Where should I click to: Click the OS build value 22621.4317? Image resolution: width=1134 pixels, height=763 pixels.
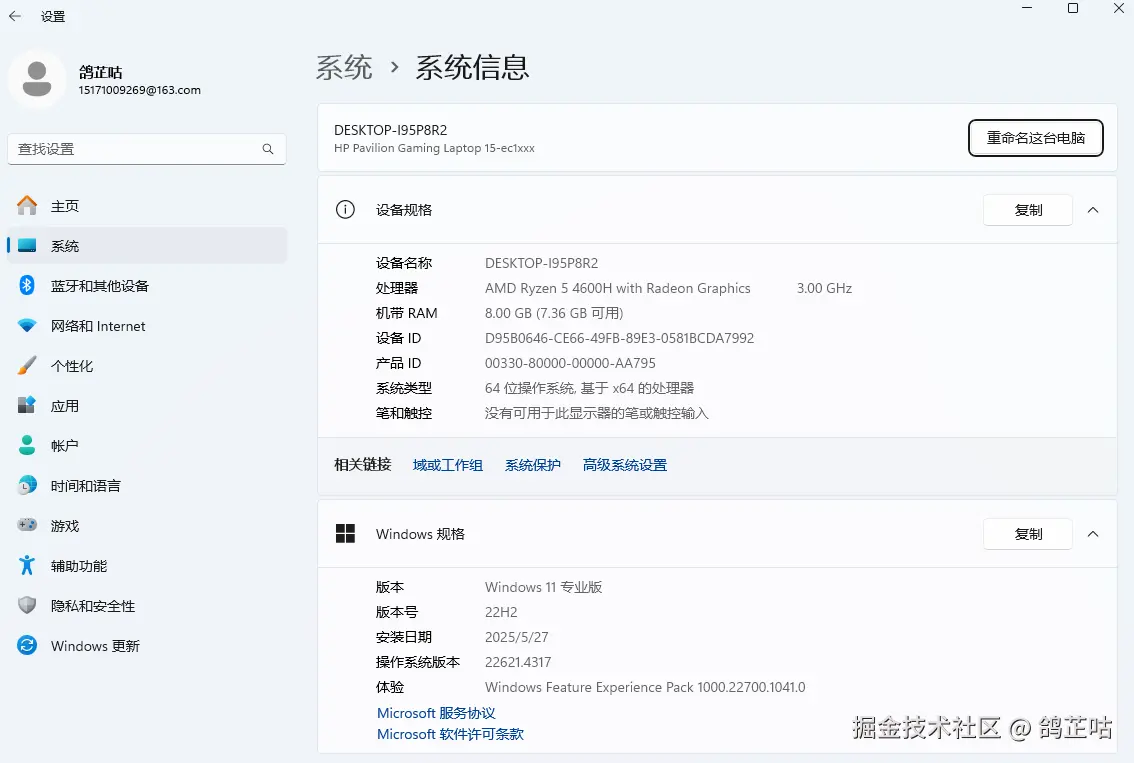(518, 662)
